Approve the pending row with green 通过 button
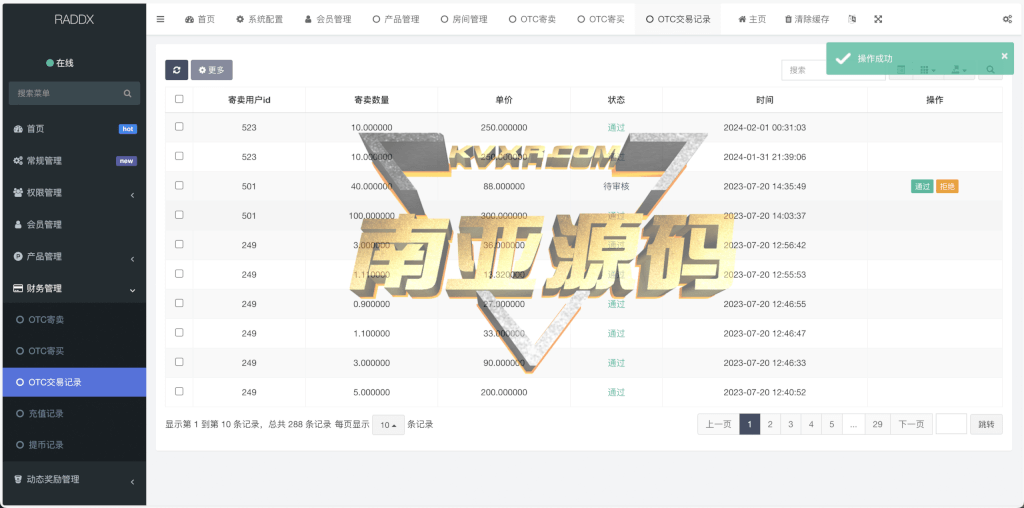This screenshot has height=508, width=1024. (x=922, y=187)
